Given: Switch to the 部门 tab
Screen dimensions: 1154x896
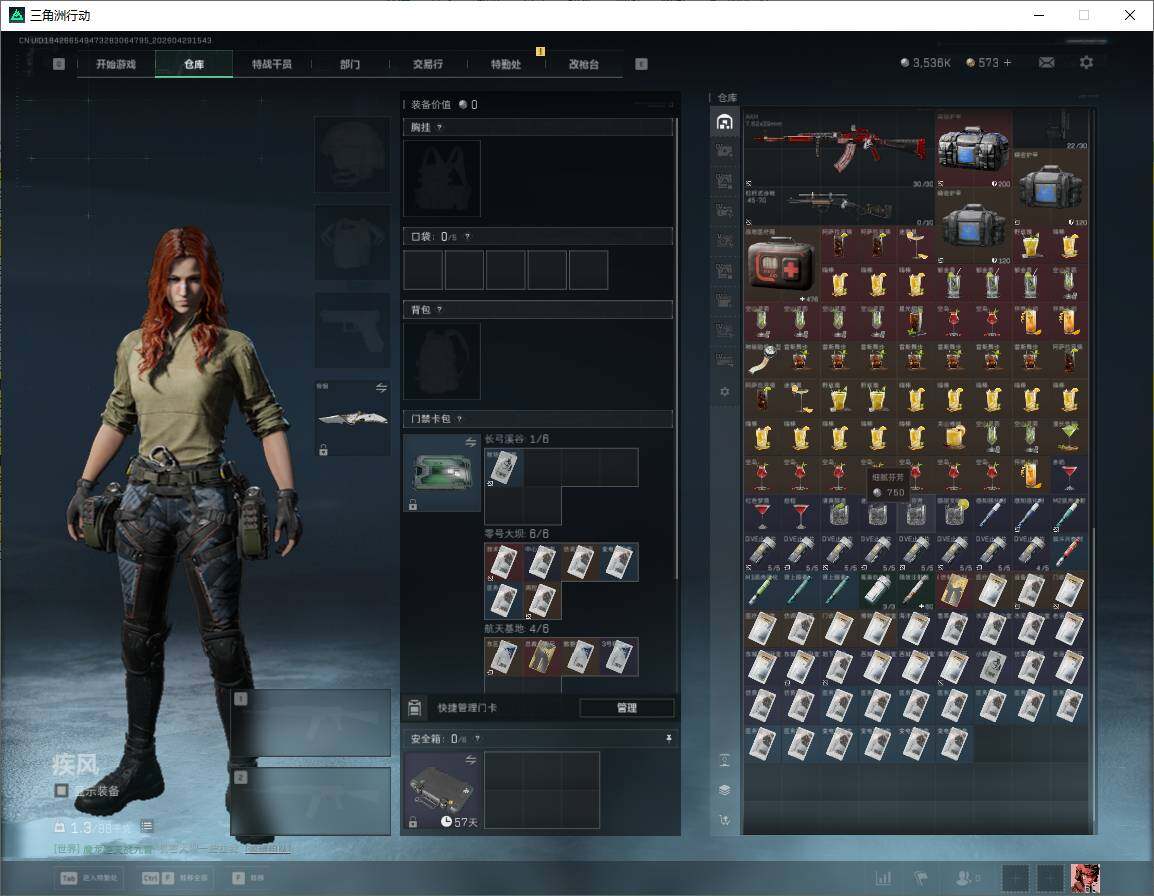Looking at the screenshot, I should (350, 64).
